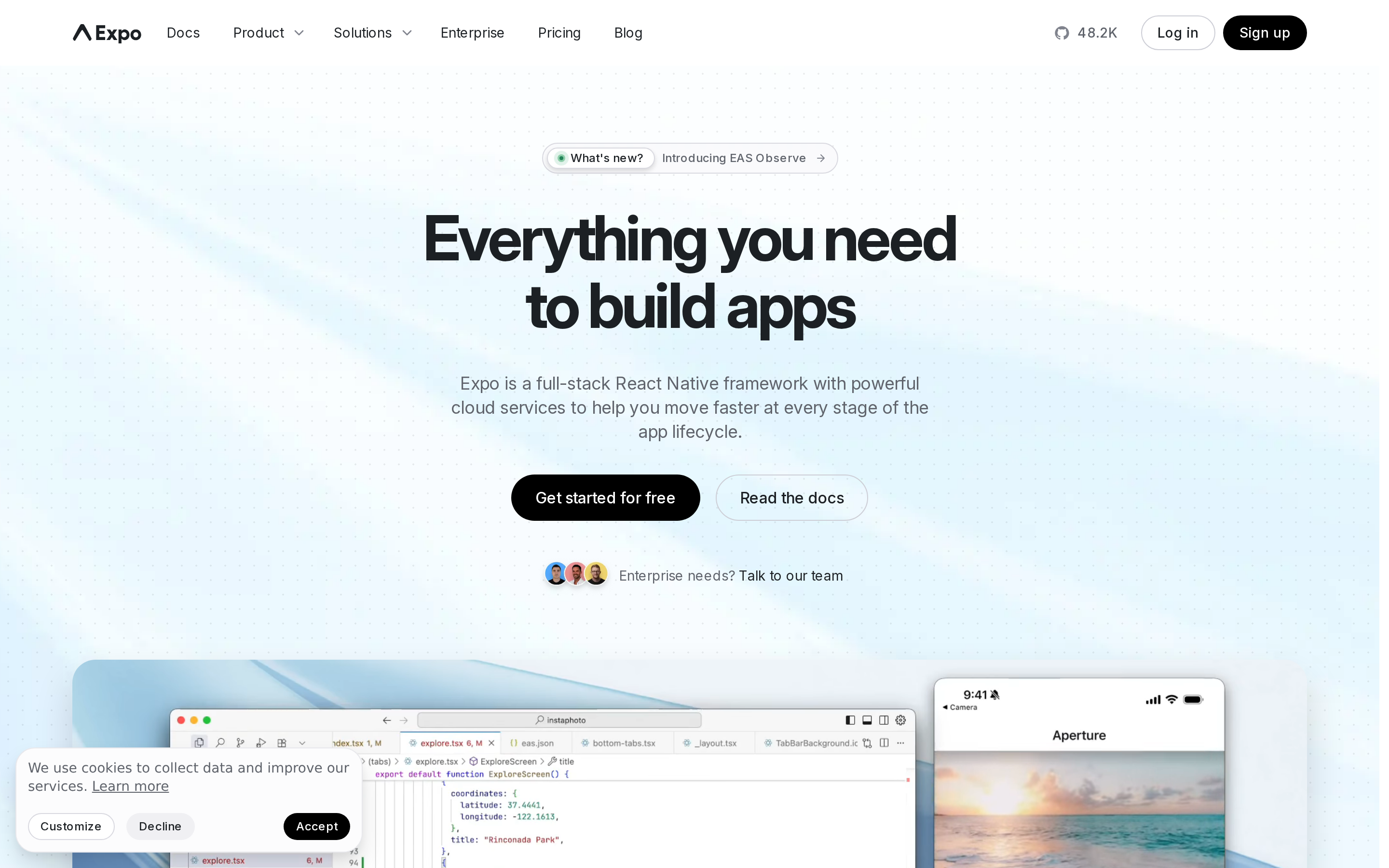The width and height of the screenshot is (1389, 868).
Task: Toggle secondary sidebar layout icon in editor
Action: coord(884,720)
